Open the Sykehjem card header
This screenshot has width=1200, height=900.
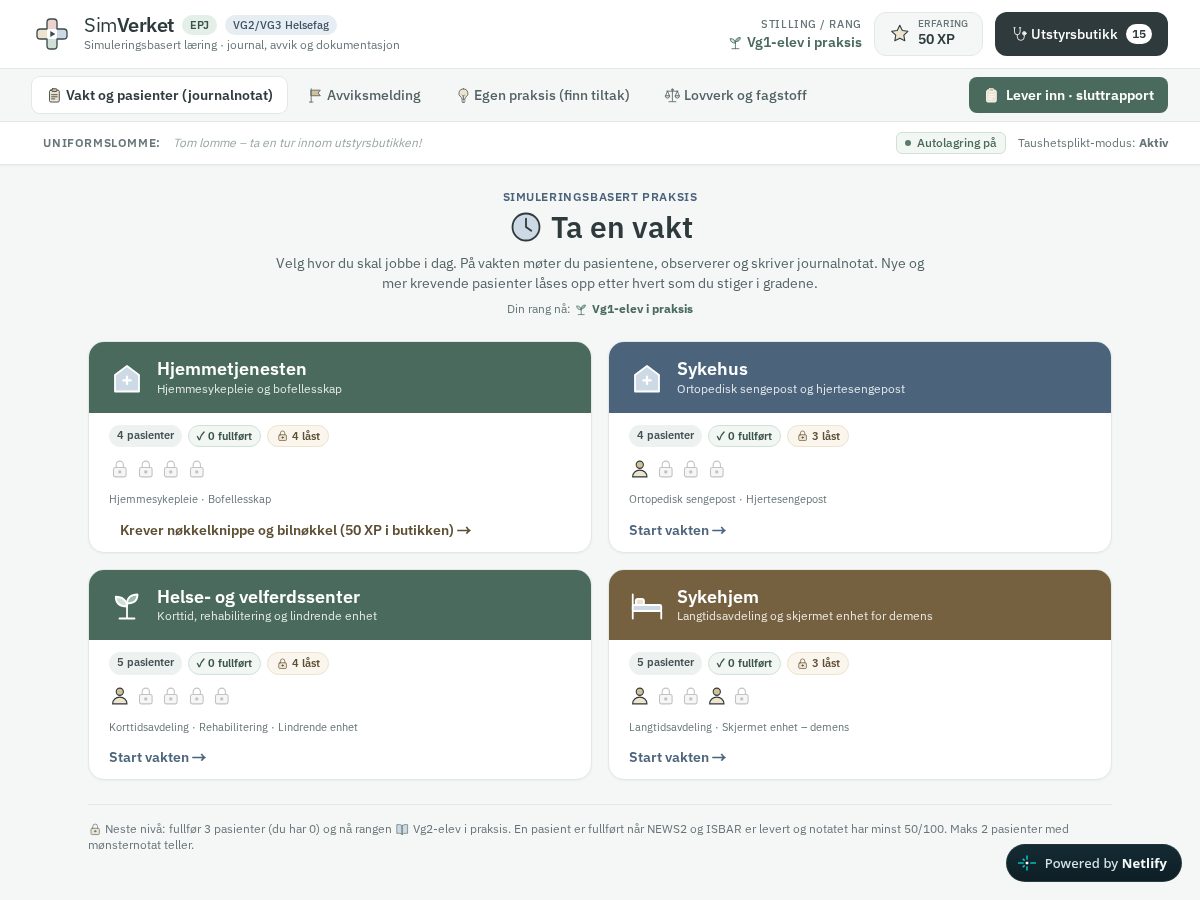coord(860,605)
